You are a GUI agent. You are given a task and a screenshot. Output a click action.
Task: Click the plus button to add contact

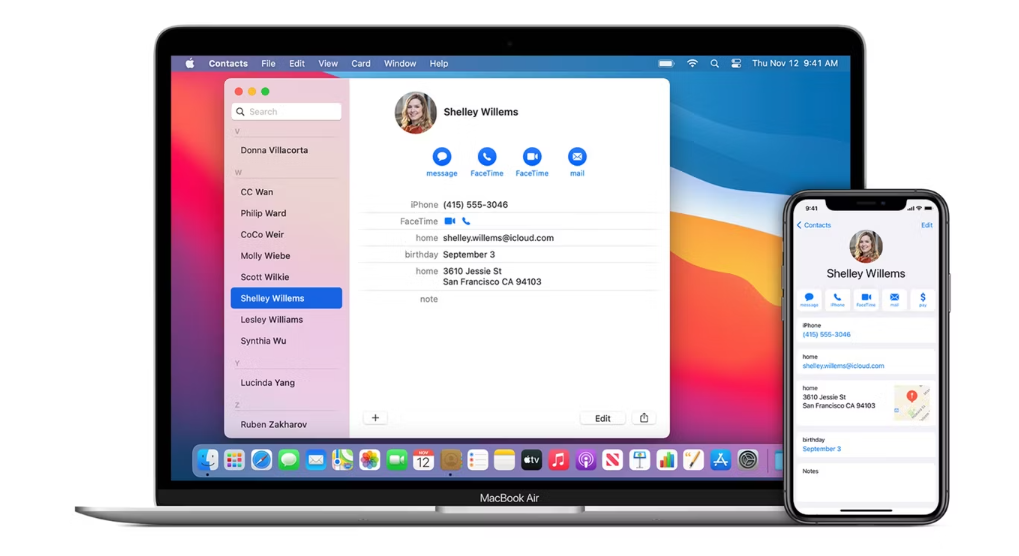pos(375,418)
